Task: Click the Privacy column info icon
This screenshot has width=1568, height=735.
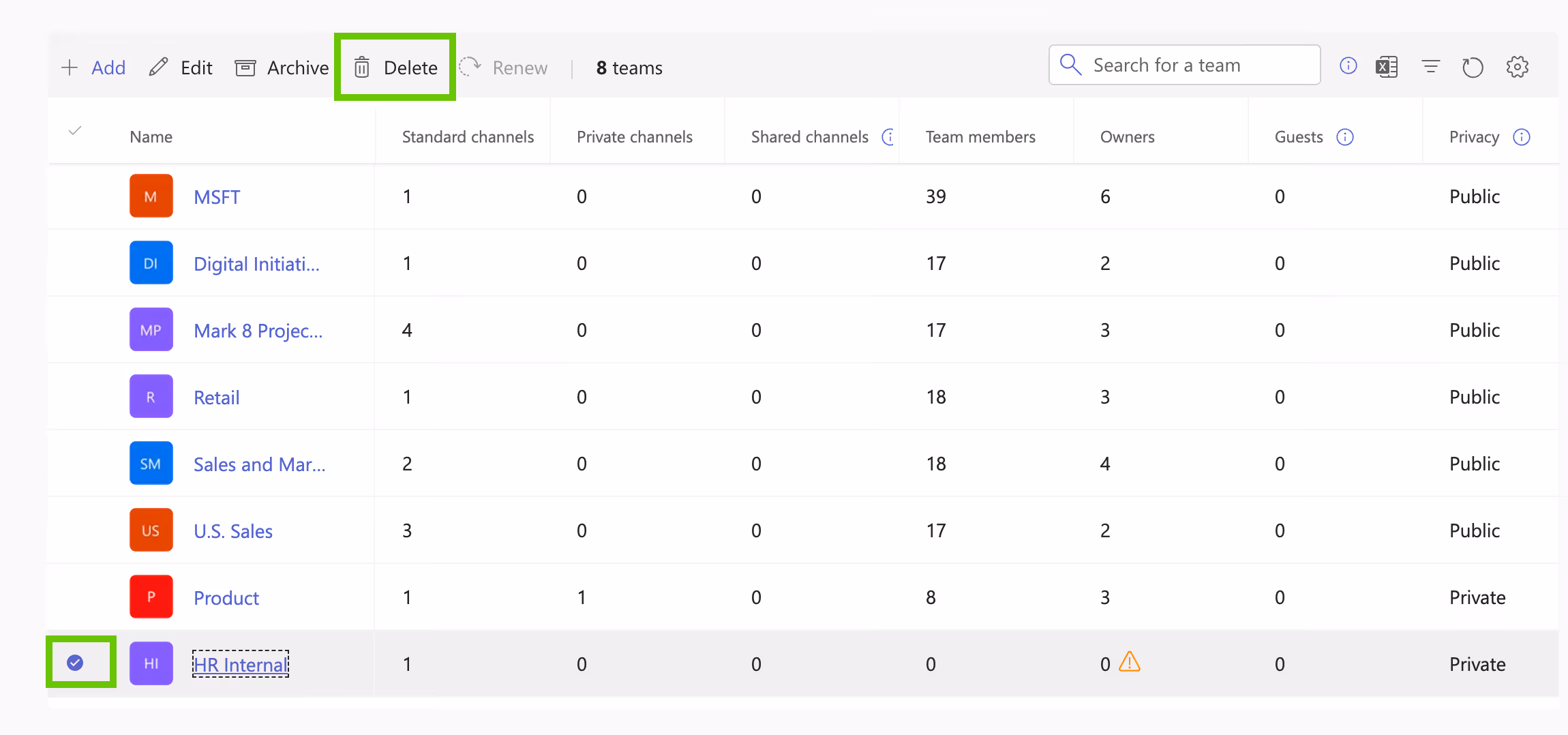Action: [1522, 137]
